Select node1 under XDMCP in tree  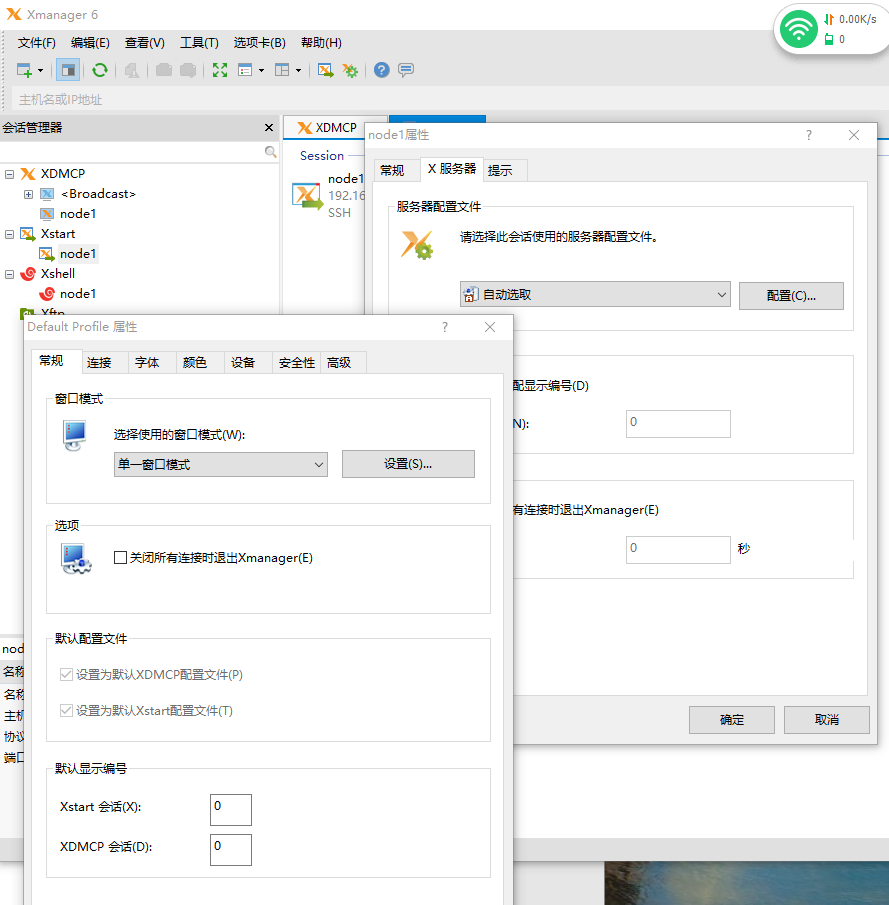(78, 214)
